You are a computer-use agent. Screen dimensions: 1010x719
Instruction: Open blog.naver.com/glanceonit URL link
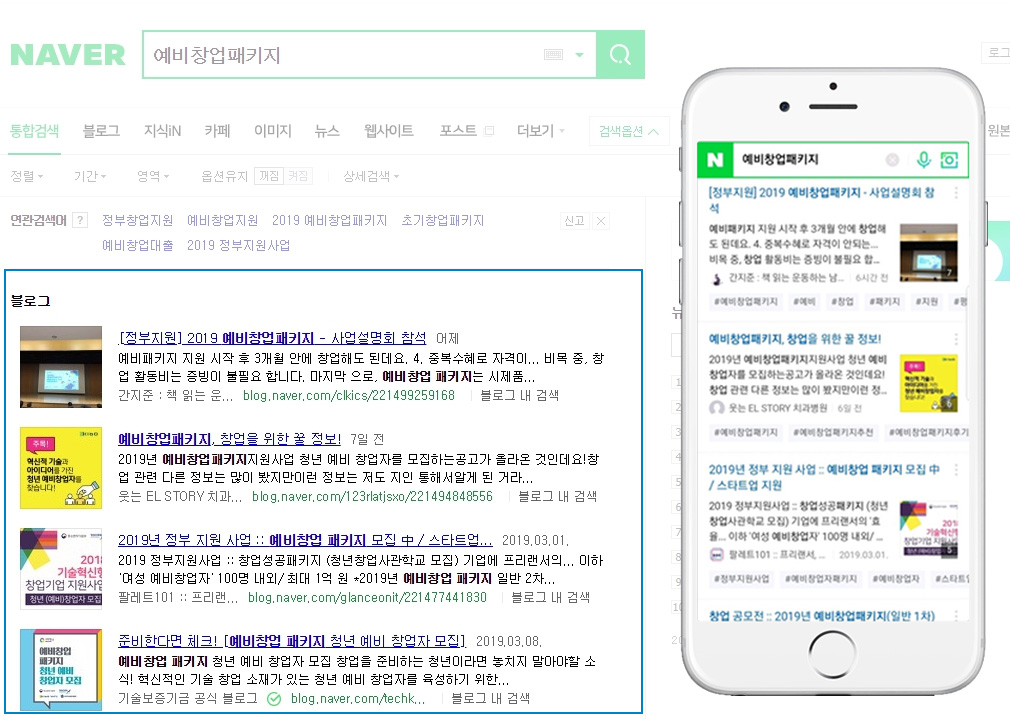[367, 598]
